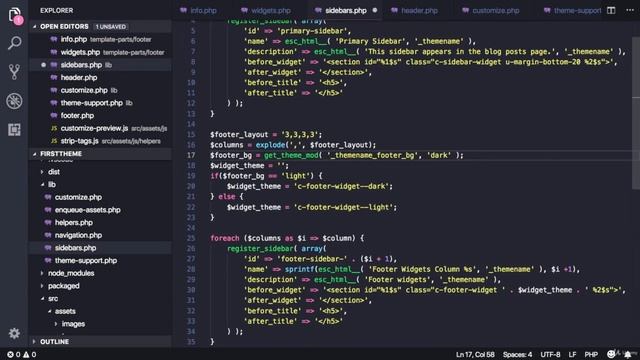
Task: Expand the packaged folder
Action: [x=63, y=286]
